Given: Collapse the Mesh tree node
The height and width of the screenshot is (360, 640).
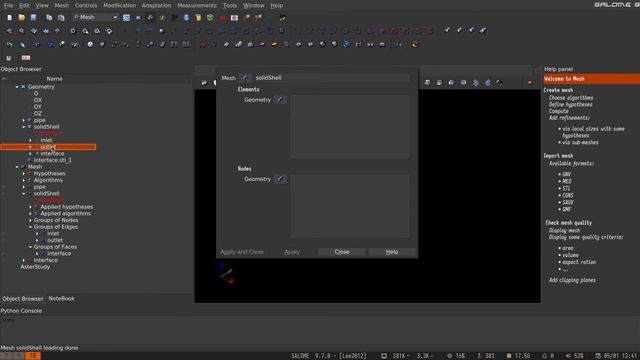Looking at the screenshot, I should 17,167.
